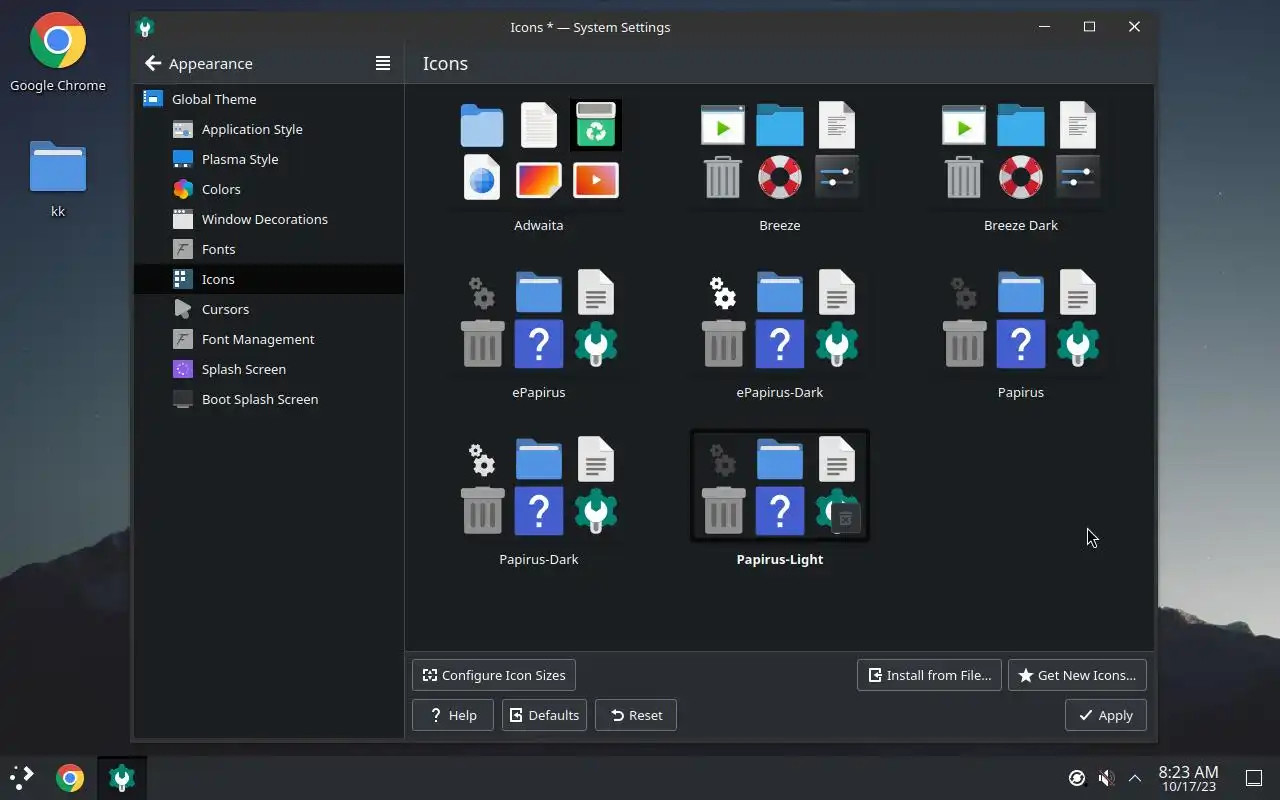This screenshot has width=1280, height=800.
Task: Go back using the Appearance arrow
Action: tap(153, 63)
